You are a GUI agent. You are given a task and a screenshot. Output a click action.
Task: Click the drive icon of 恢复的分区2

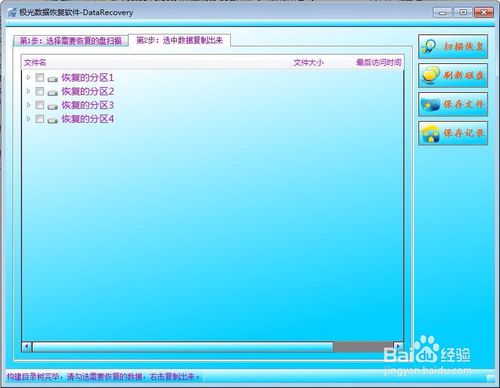click(53, 93)
